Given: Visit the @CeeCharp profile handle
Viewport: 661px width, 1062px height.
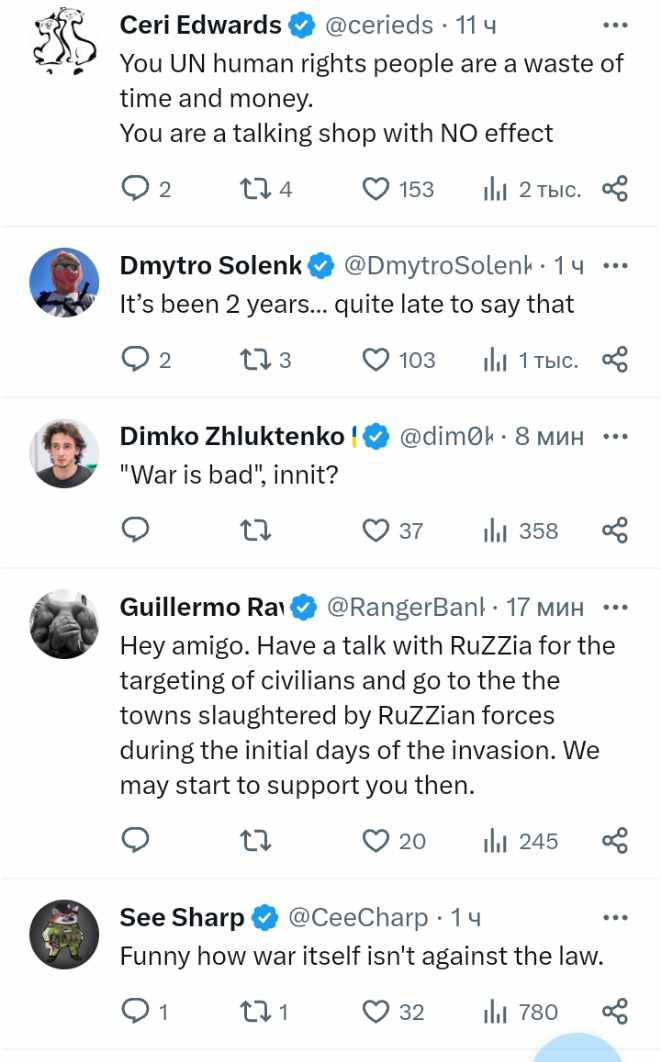Looking at the screenshot, I should click(x=357, y=917).
